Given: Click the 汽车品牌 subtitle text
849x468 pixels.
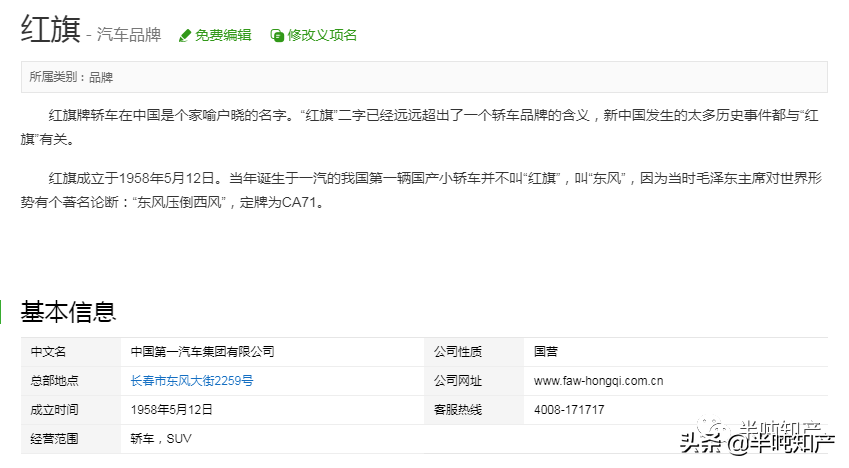Looking at the screenshot, I should 129,35.
